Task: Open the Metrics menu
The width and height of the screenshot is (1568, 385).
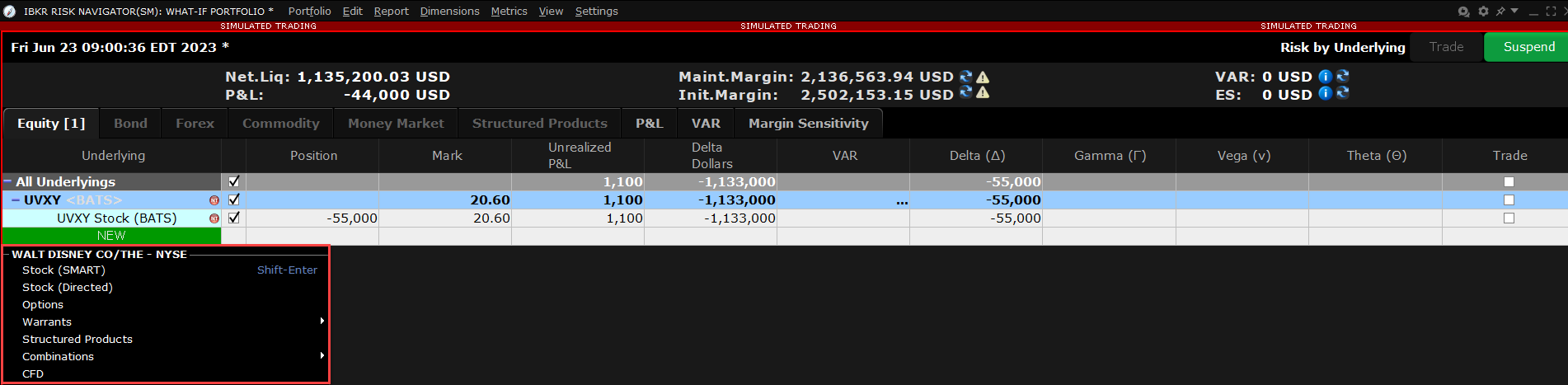Action: pyautogui.click(x=509, y=12)
